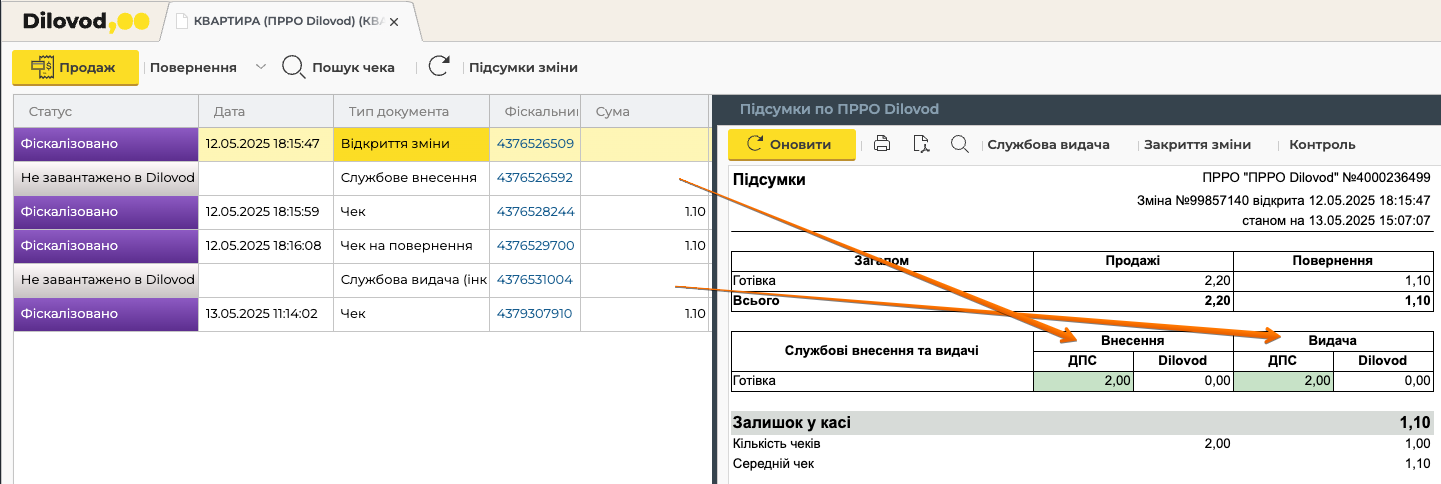
Task: Export totals report to PDF icon
Action: point(921,144)
